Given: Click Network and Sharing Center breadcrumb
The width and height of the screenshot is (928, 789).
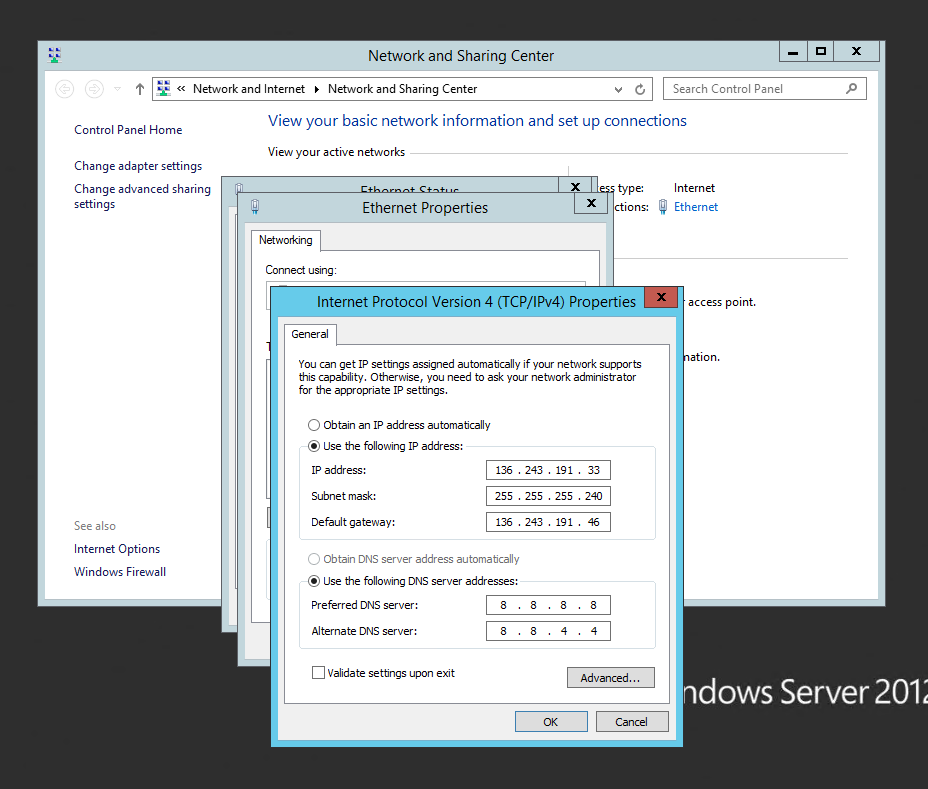Looking at the screenshot, I should click(402, 89).
